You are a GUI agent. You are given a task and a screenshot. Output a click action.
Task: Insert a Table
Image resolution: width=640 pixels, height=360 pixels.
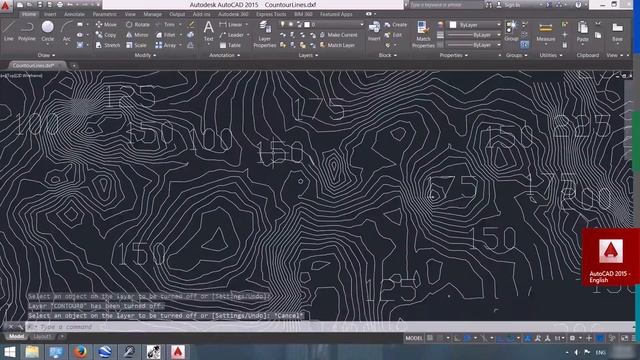pos(230,45)
